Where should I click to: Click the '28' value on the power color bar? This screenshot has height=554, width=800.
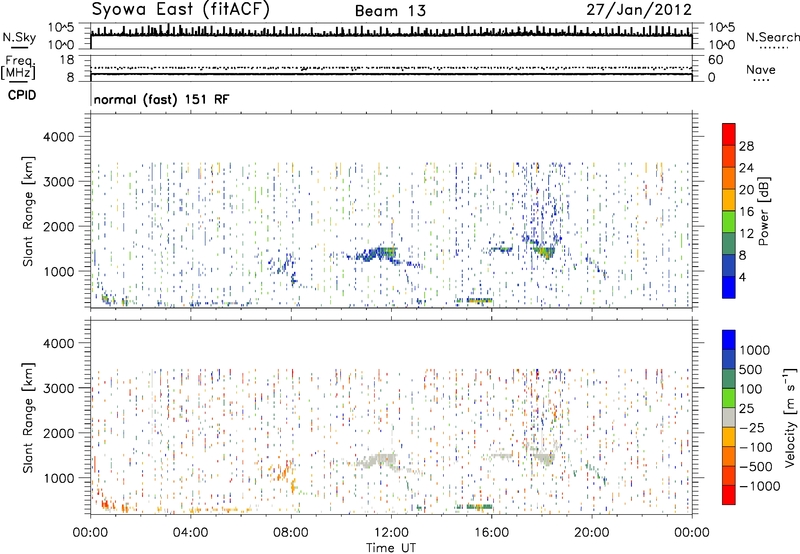click(746, 146)
